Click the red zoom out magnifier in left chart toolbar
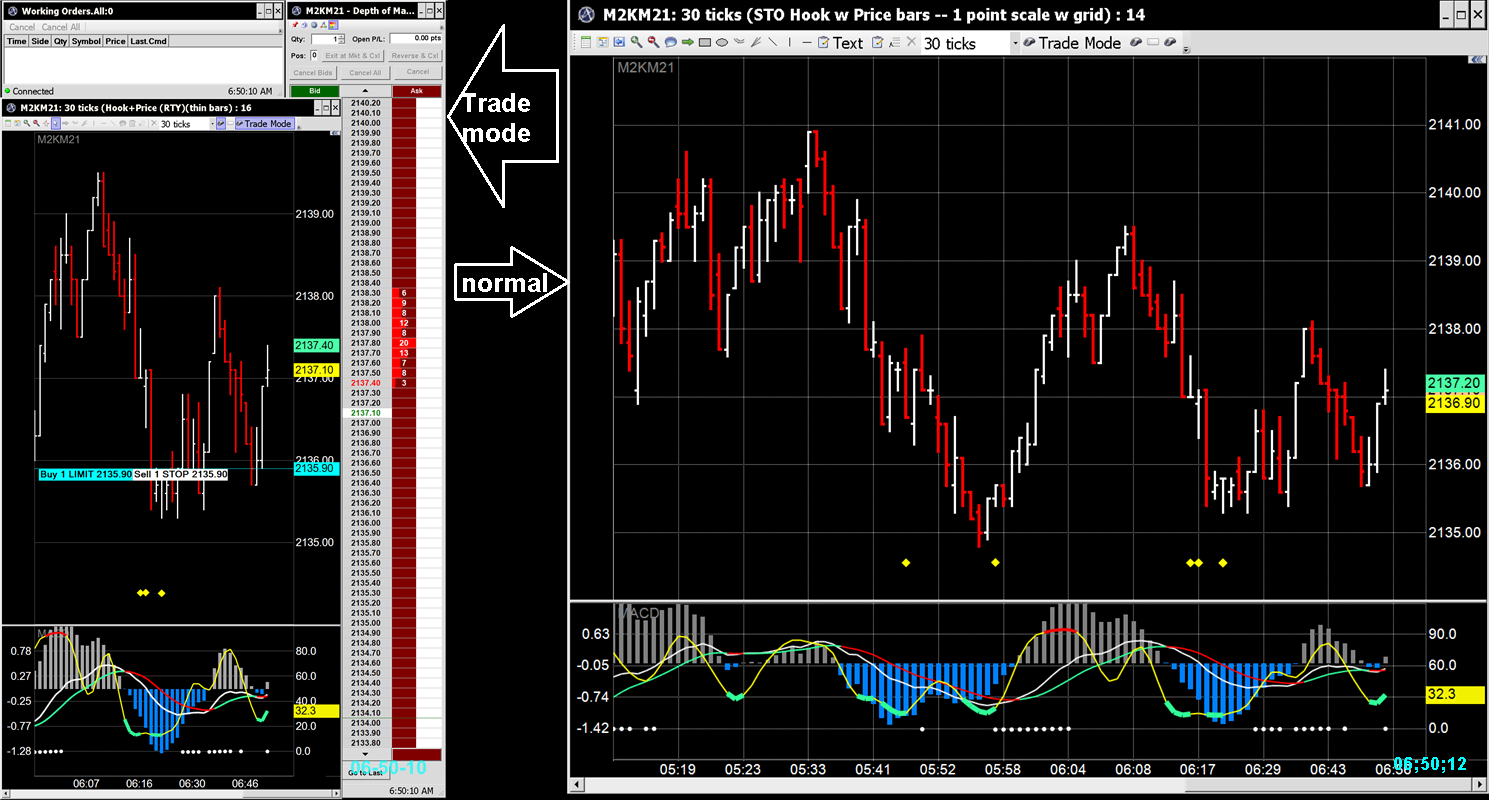1489x800 pixels. coord(36,123)
